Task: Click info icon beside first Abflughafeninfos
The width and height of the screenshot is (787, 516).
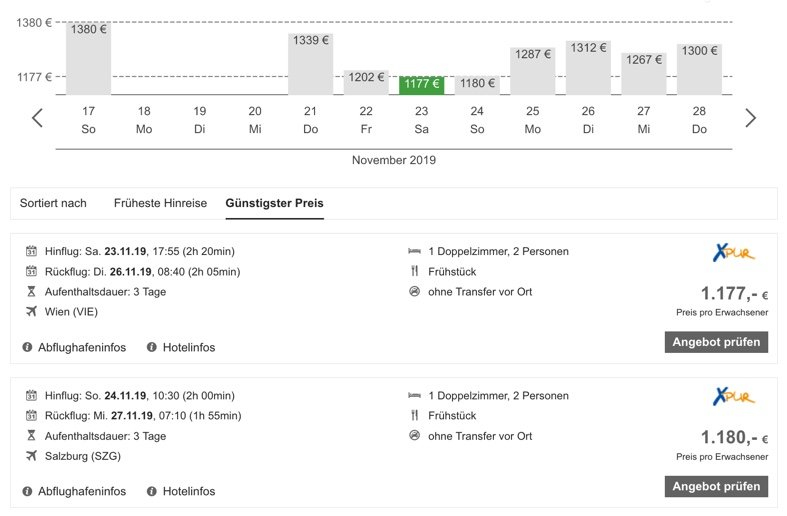Action: tap(27, 347)
